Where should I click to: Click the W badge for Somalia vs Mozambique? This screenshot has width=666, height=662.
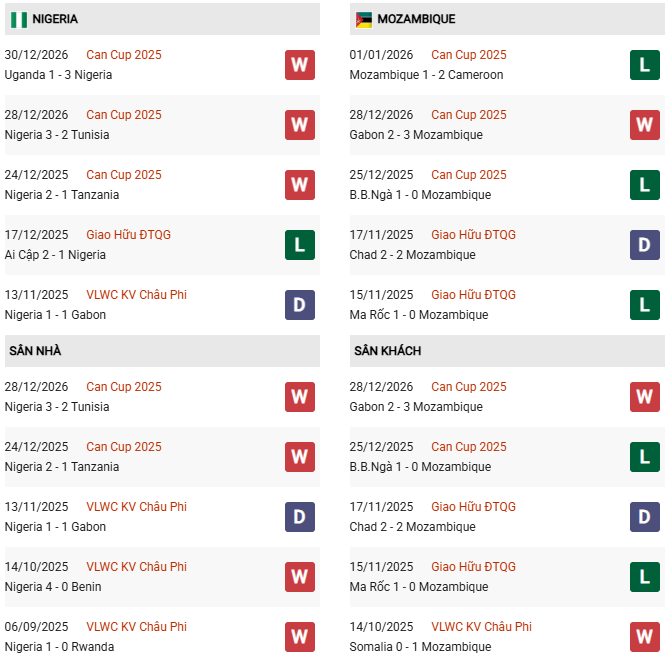tap(644, 637)
